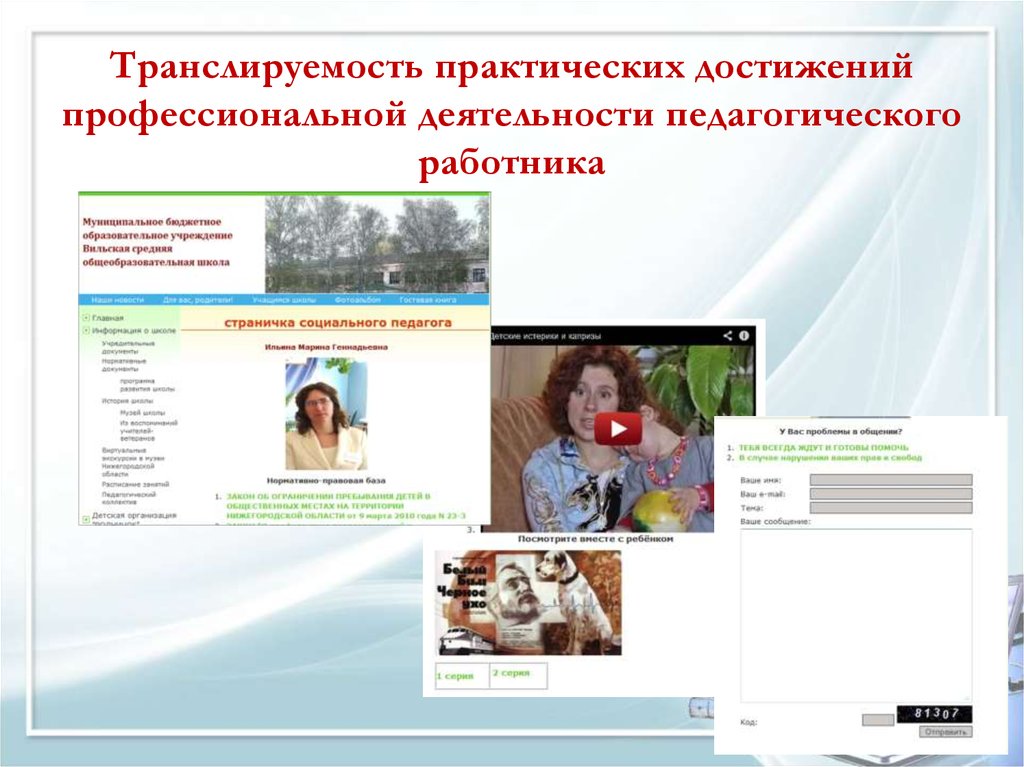Open the 'Гостевая книга' navigation item
The image size is (1024, 767).
(x=428, y=299)
